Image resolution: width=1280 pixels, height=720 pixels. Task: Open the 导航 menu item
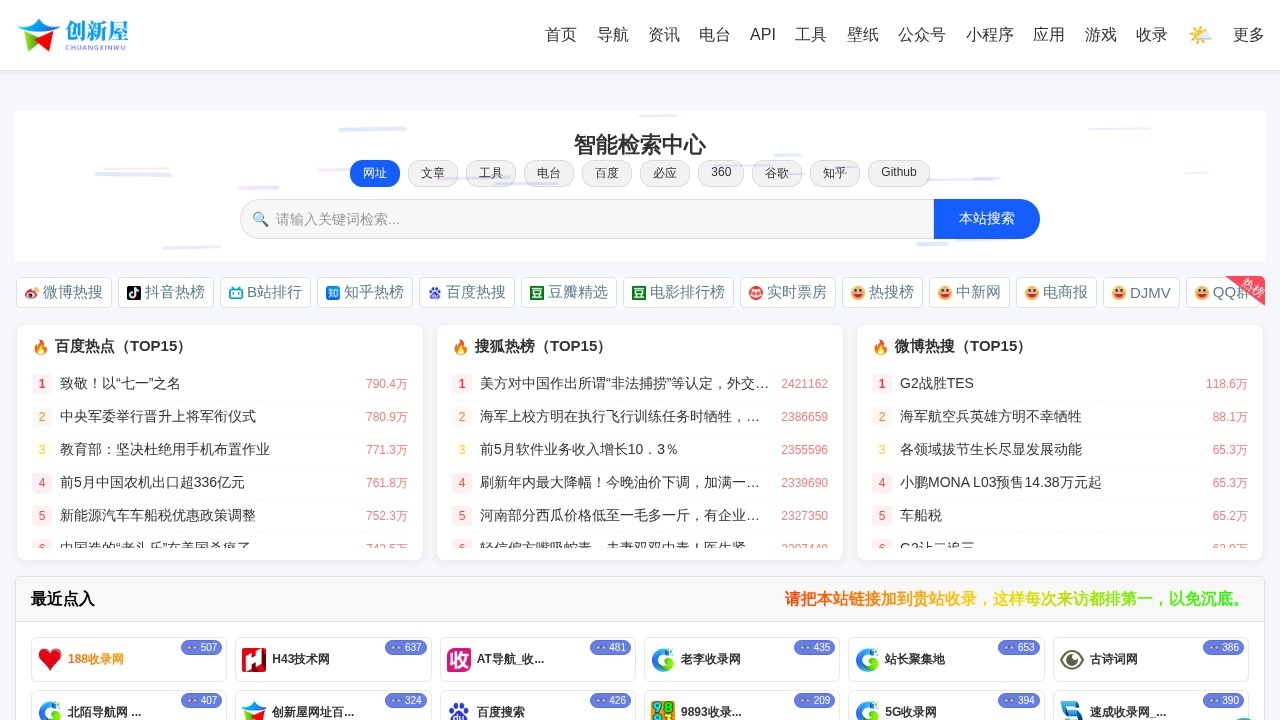click(x=613, y=35)
